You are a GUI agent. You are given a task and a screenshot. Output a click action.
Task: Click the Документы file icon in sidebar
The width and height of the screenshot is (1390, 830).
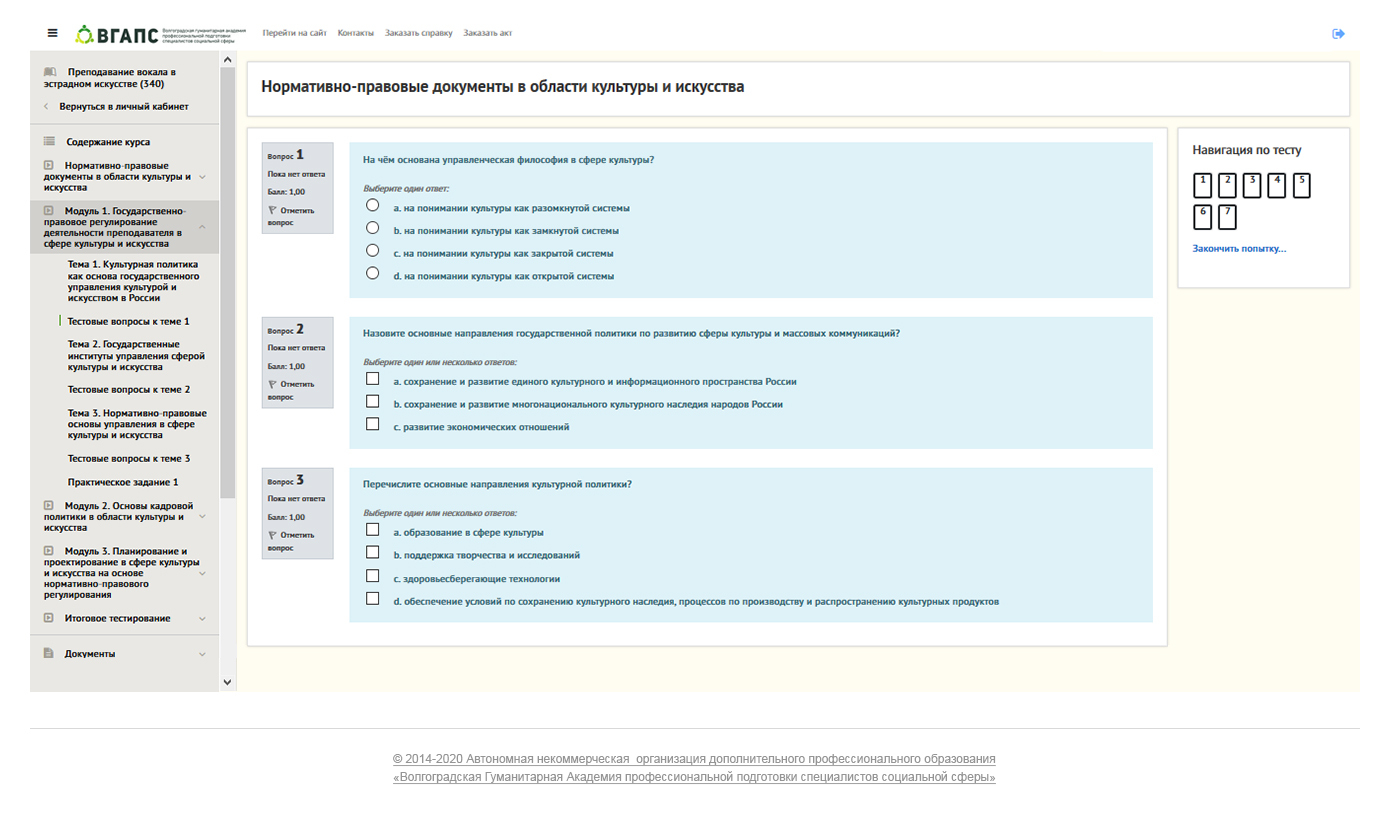[49, 654]
